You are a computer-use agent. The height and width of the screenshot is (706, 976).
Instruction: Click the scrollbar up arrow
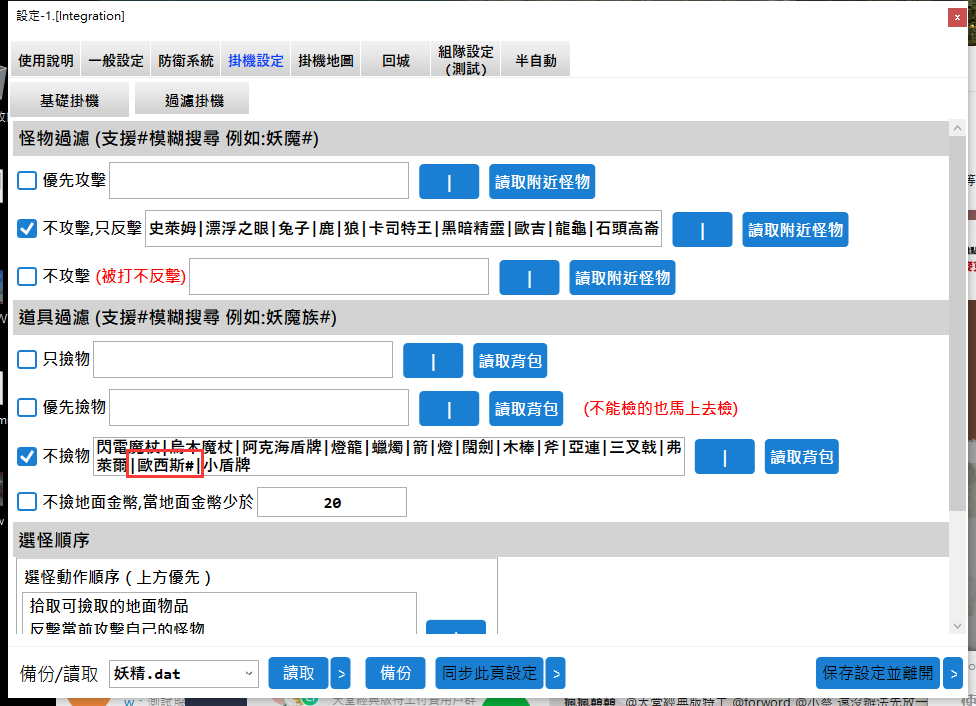957,128
